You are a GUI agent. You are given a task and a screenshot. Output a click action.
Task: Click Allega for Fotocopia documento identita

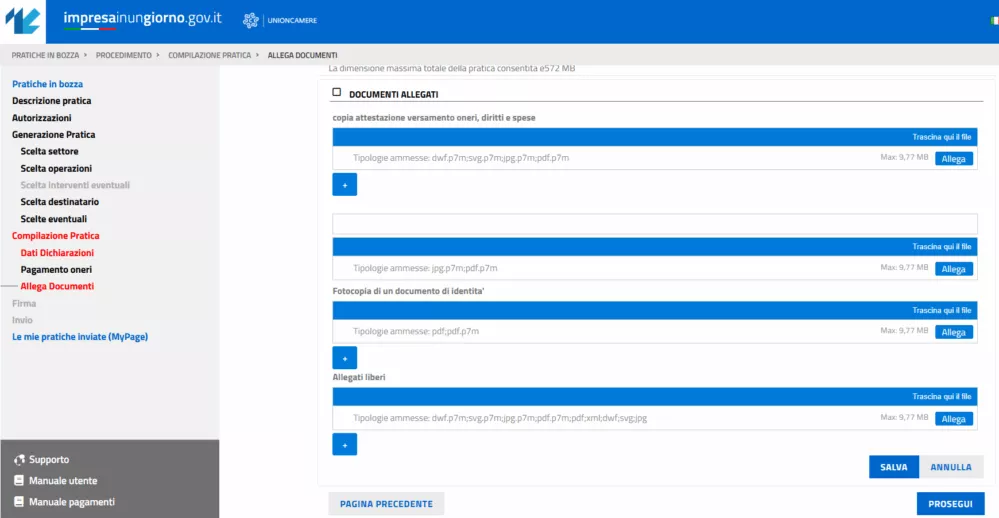[x=953, y=332]
